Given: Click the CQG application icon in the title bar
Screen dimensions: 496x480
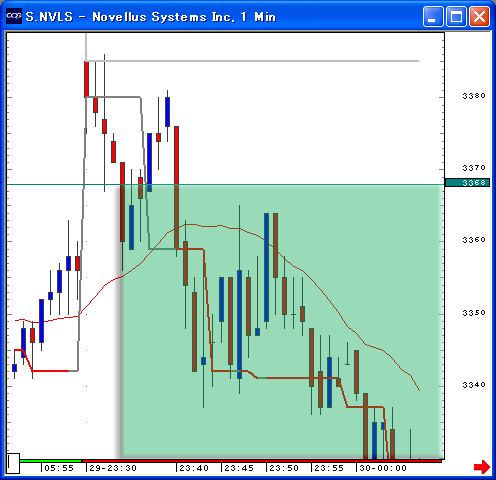Looking at the screenshot, I should [14, 16].
